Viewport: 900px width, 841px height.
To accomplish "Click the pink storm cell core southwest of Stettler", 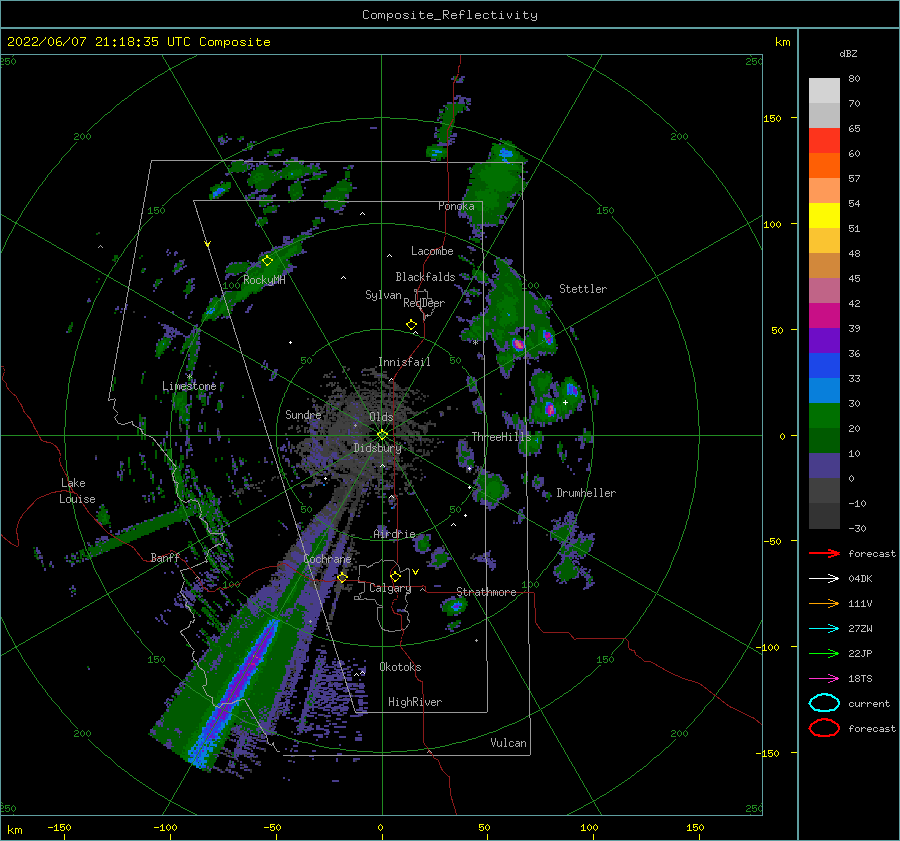I will coord(518,344).
